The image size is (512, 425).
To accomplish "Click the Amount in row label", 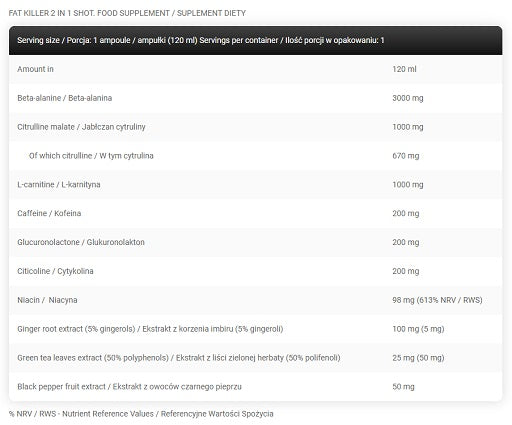I will coord(35,69).
